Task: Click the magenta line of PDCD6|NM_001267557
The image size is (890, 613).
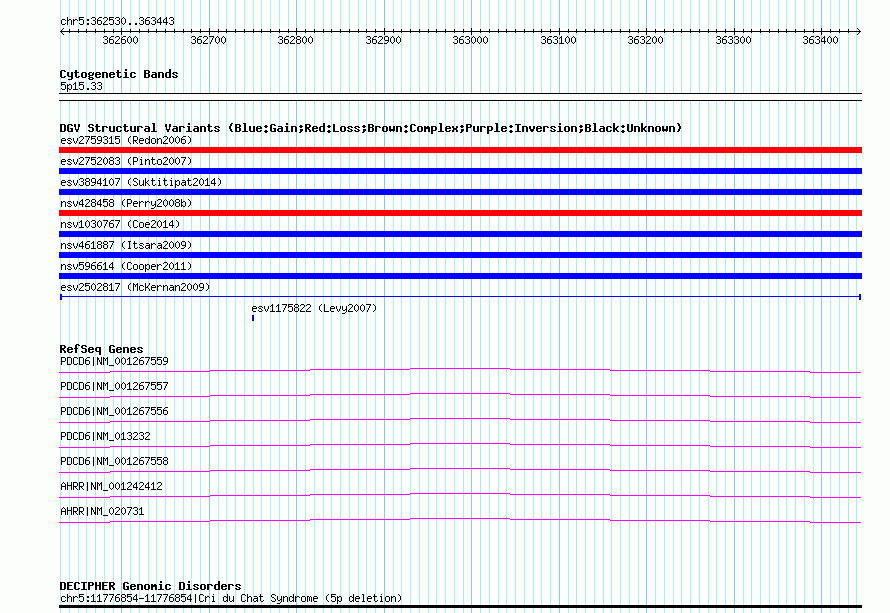Action: tap(460, 396)
